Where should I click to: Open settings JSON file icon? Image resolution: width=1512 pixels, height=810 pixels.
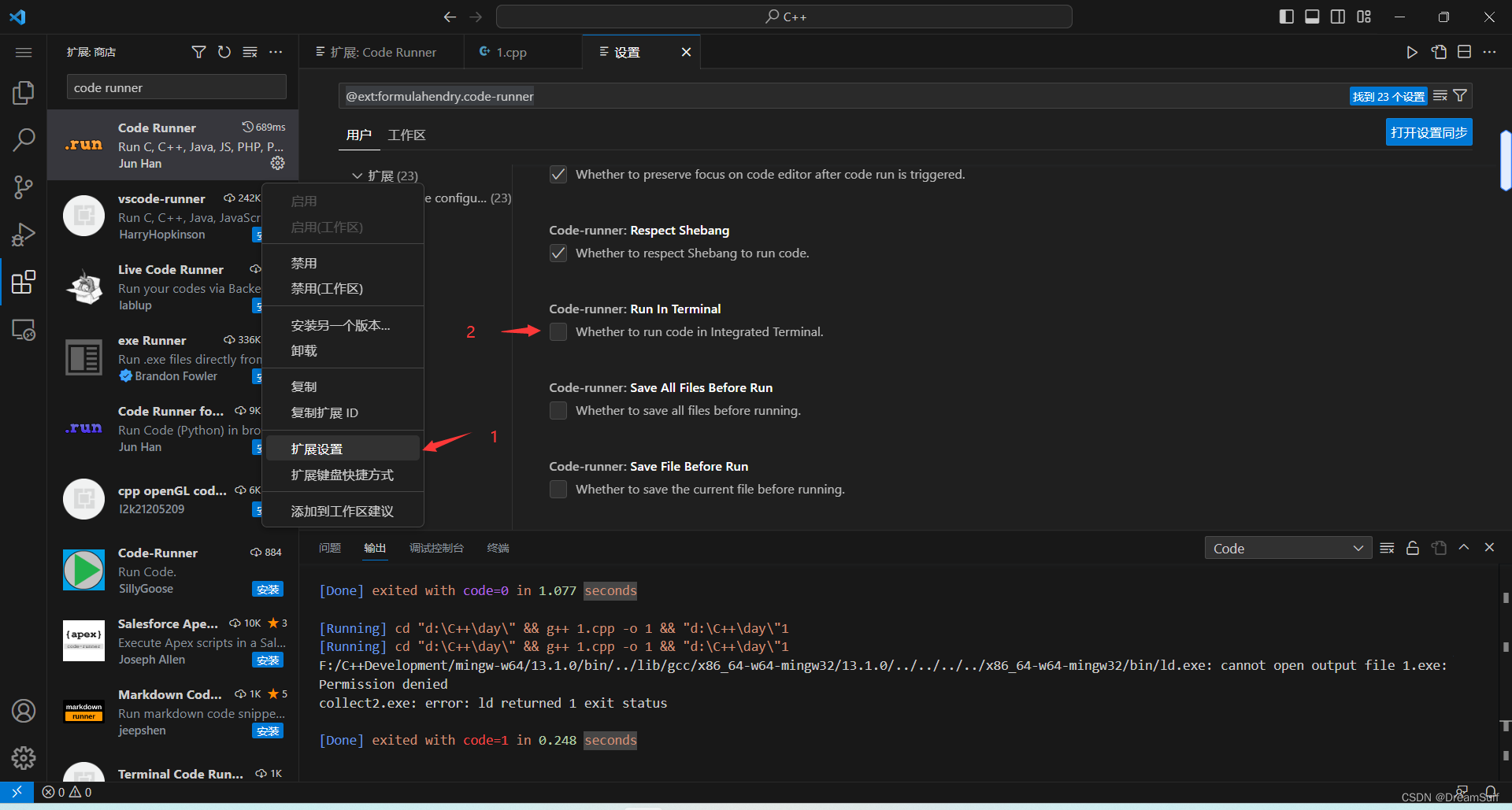(x=1439, y=52)
